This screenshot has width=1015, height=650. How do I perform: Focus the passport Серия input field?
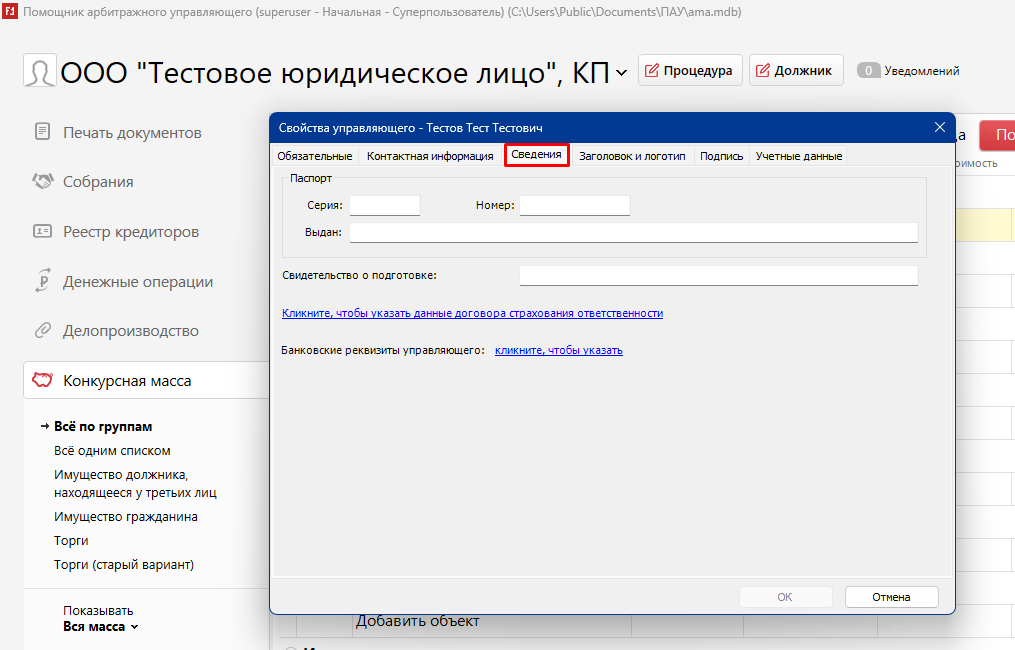384,205
